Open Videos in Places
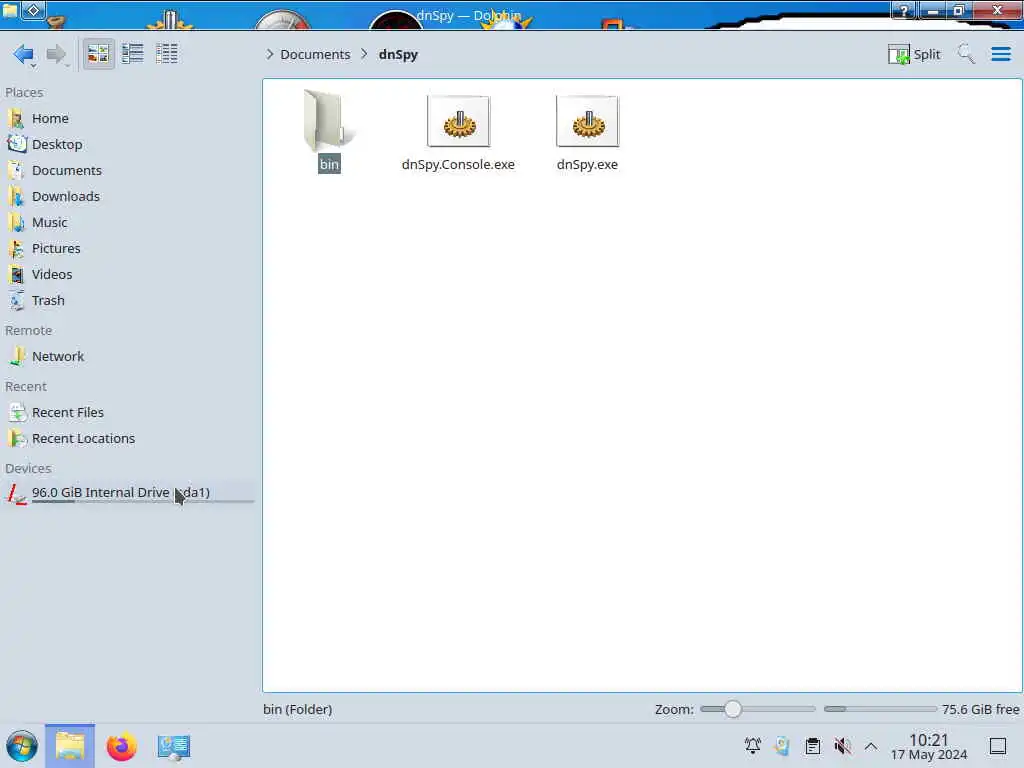 point(128,275)
